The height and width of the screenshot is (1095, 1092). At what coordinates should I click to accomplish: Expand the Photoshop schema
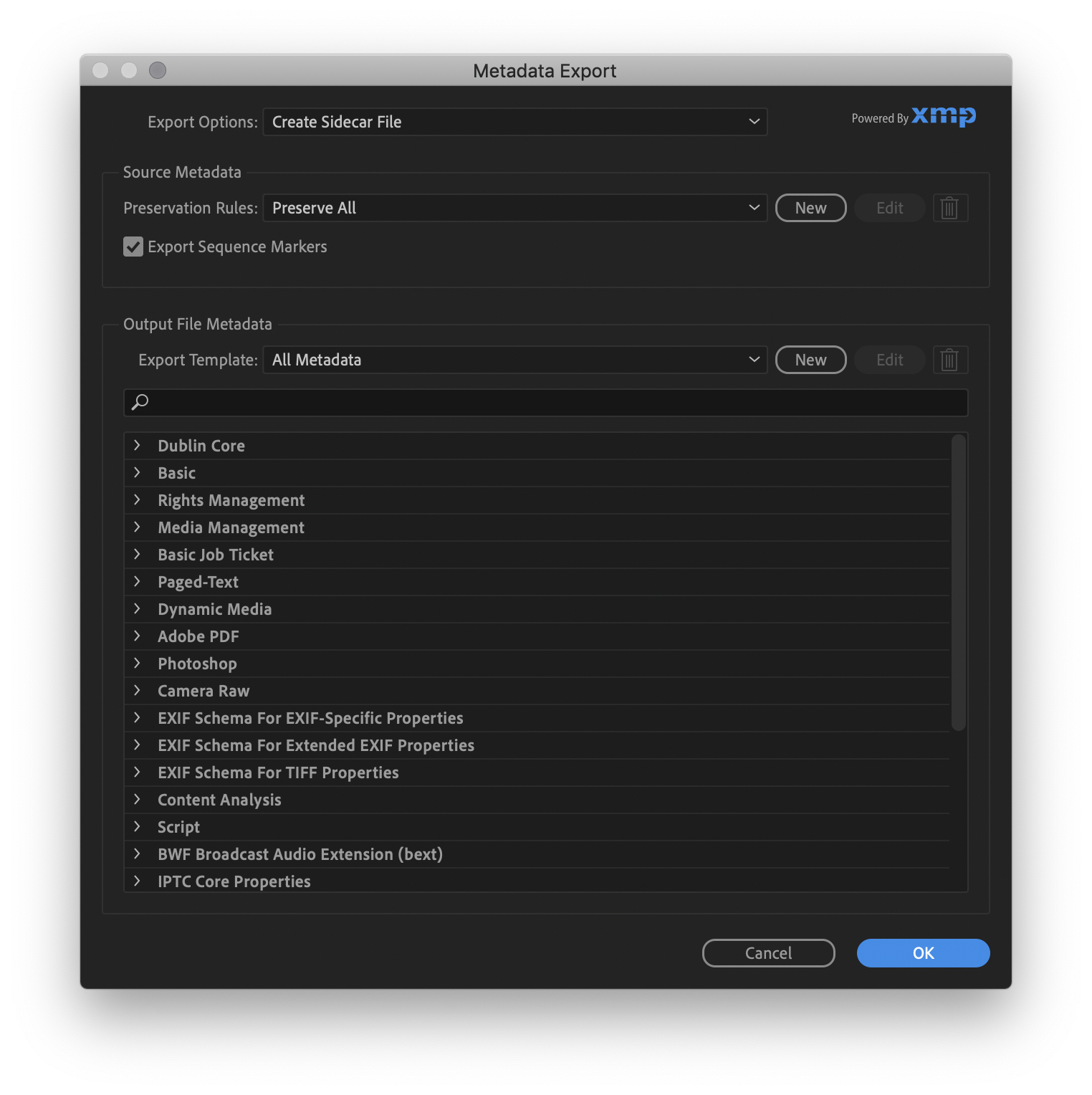[x=137, y=663]
